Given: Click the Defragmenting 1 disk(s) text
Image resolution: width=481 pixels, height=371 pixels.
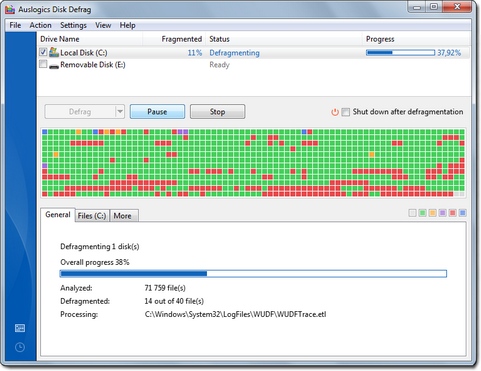Looking at the screenshot, I should [100, 247].
